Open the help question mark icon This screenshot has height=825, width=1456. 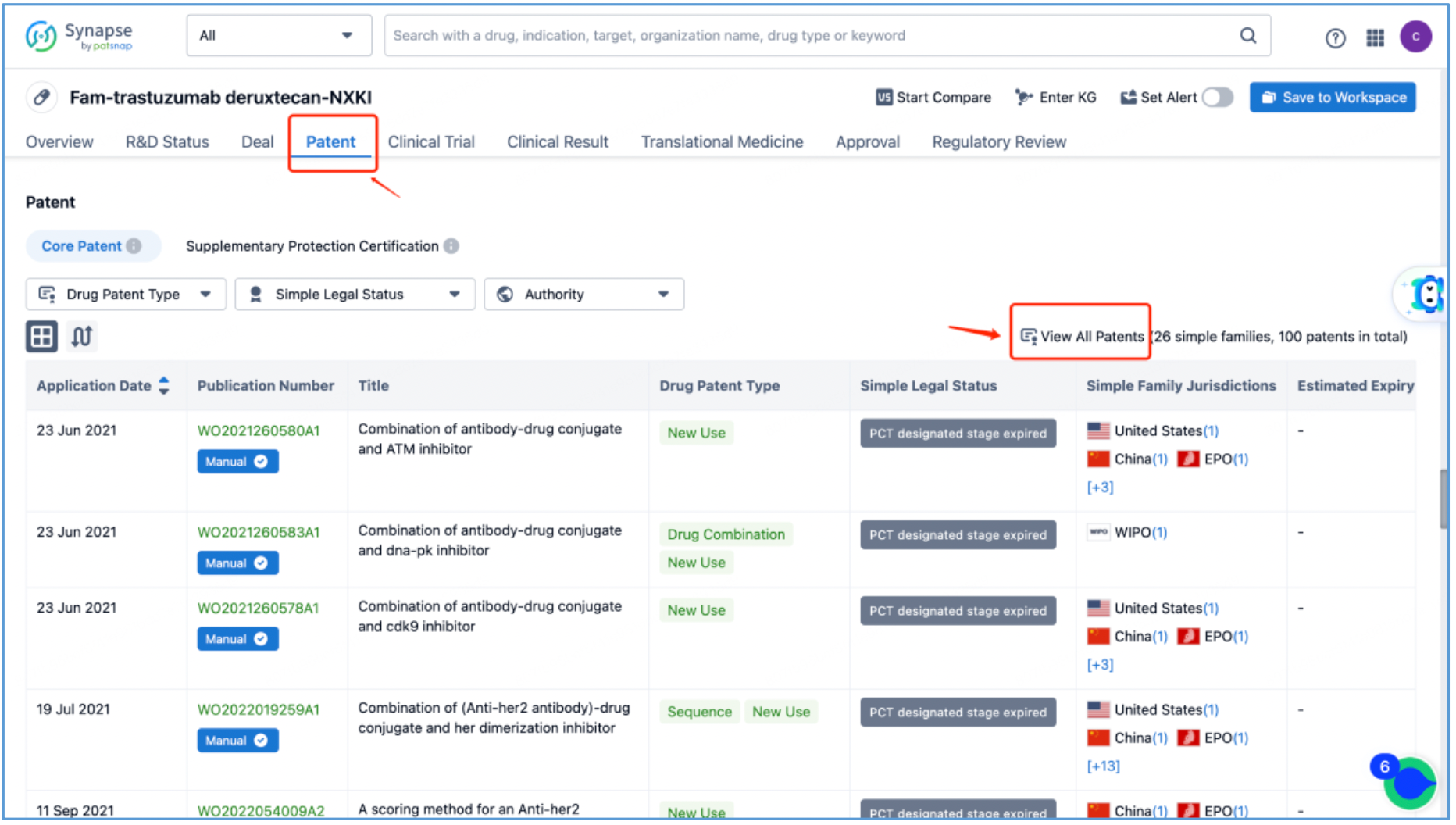pos(1335,37)
